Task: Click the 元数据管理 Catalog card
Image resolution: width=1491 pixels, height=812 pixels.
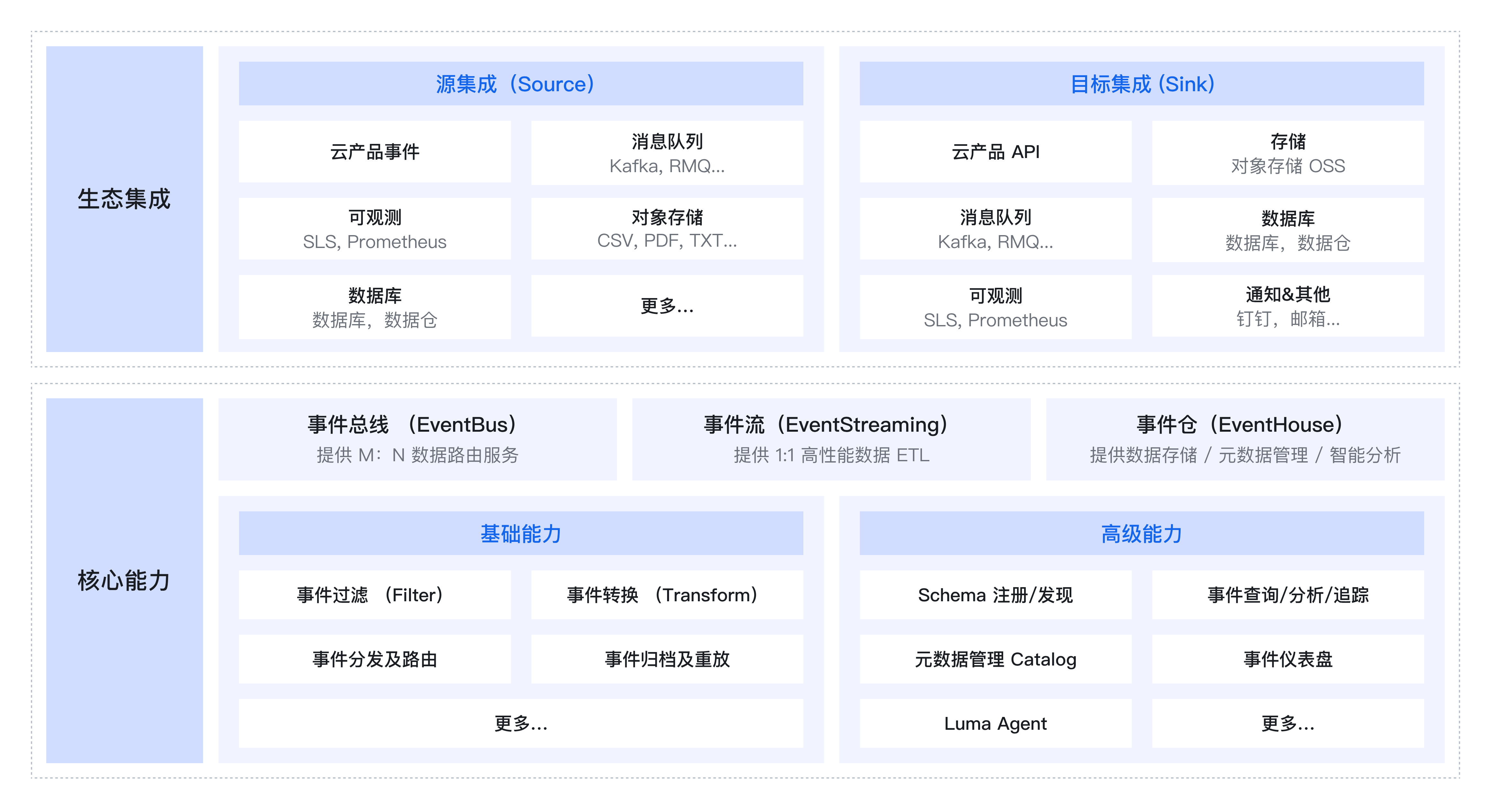Action: [995, 659]
